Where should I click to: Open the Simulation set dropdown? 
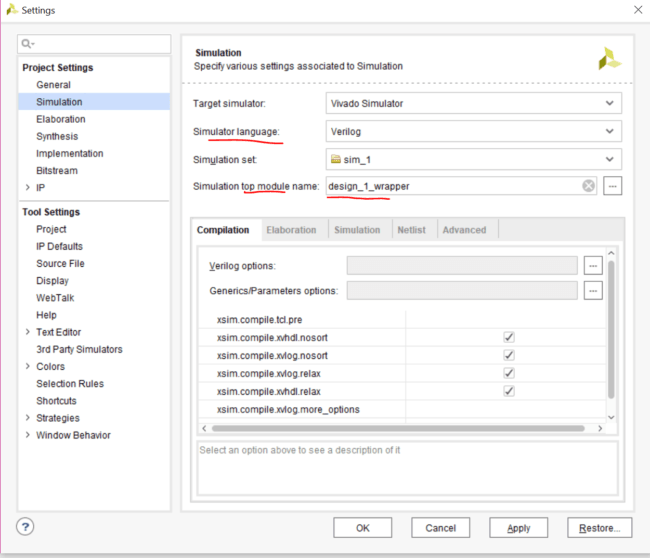(x=473, y=160)
